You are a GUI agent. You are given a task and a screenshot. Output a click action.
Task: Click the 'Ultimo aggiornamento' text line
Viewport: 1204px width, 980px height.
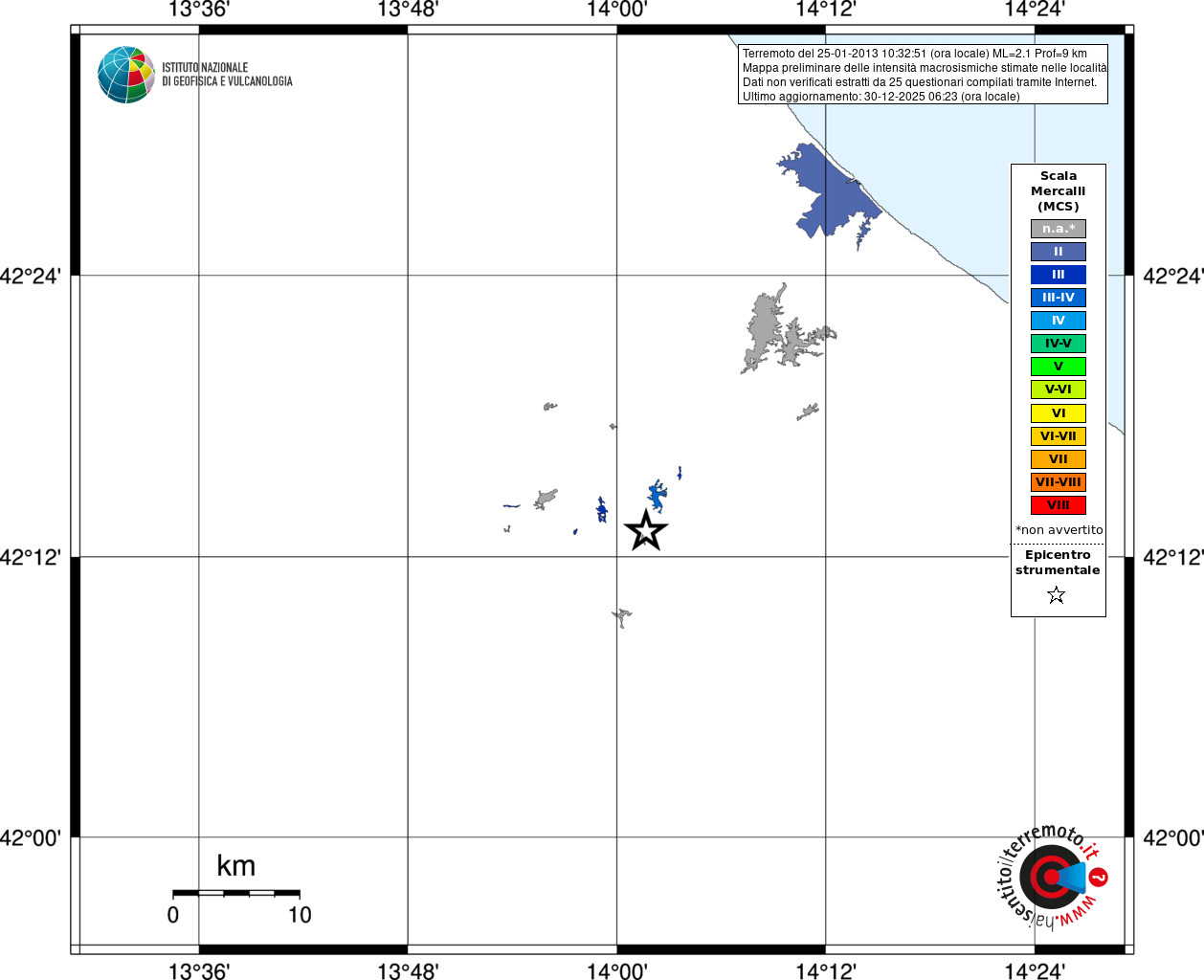click(x=881, y=97)
